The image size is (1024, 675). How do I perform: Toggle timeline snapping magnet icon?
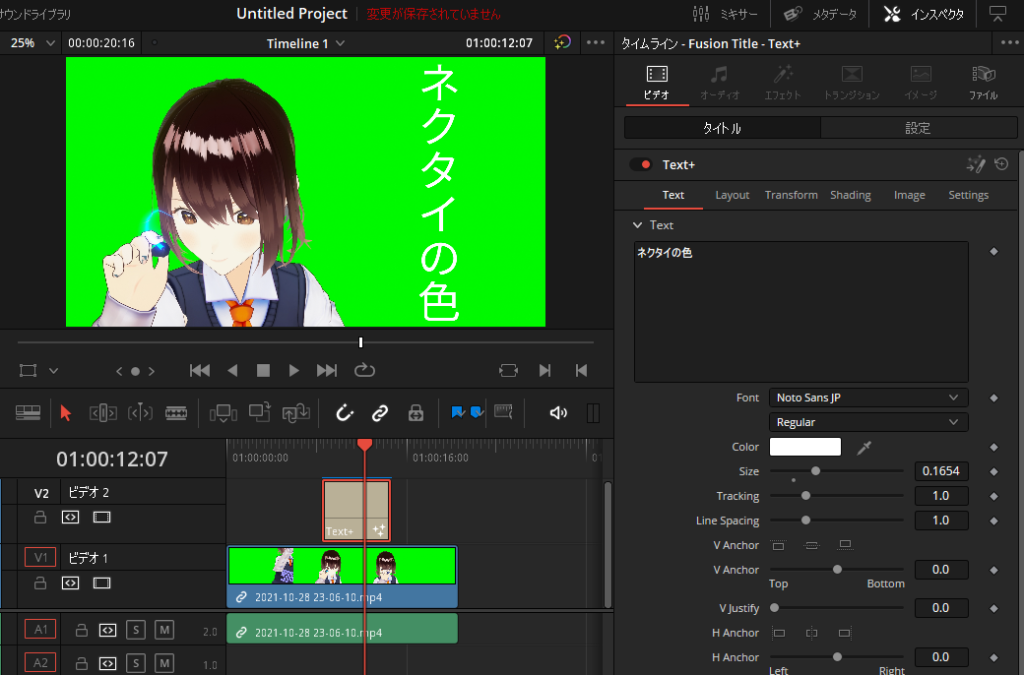coord(344,413)
